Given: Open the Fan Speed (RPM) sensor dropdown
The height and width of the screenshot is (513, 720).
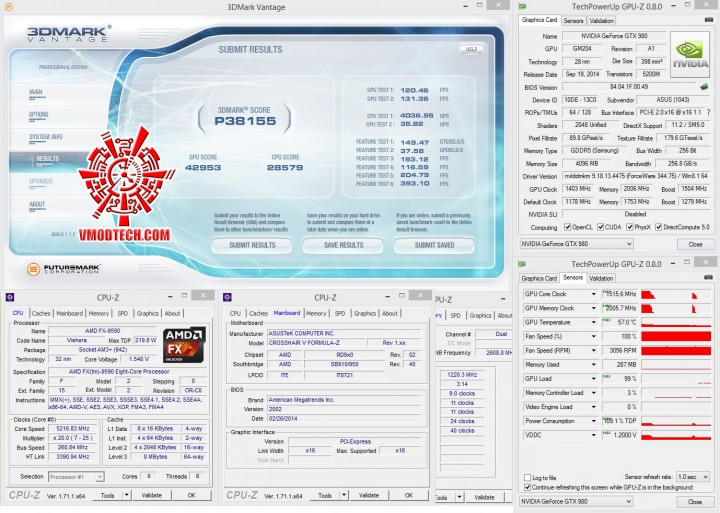Looking at the screenshot, I should point(594,350).
